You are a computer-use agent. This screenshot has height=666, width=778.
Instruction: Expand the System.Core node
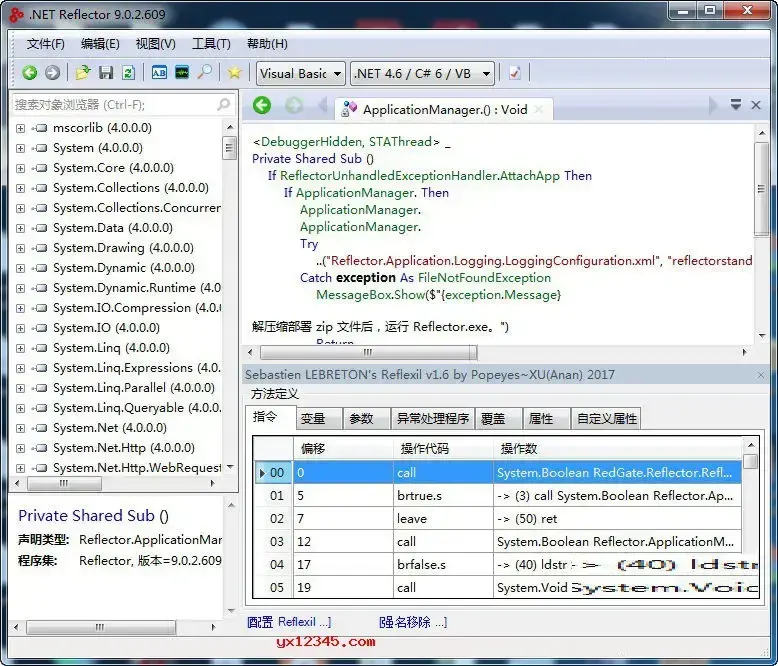(20, 168)
